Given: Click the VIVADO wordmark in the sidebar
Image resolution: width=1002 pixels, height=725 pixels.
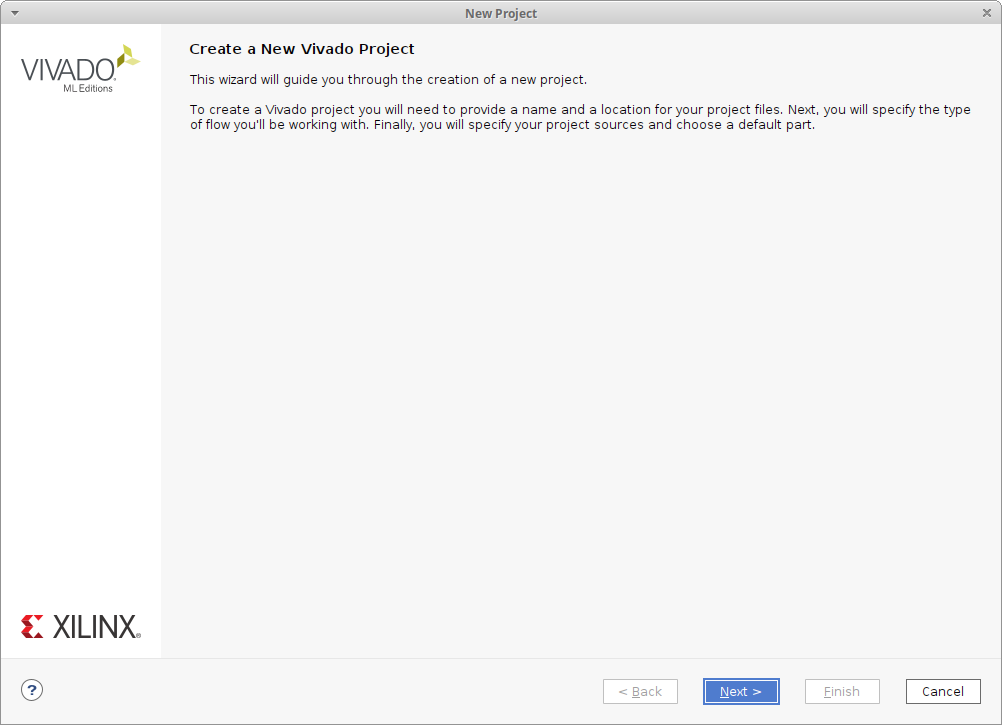Looking at the screenshot, I should [68, 70].
